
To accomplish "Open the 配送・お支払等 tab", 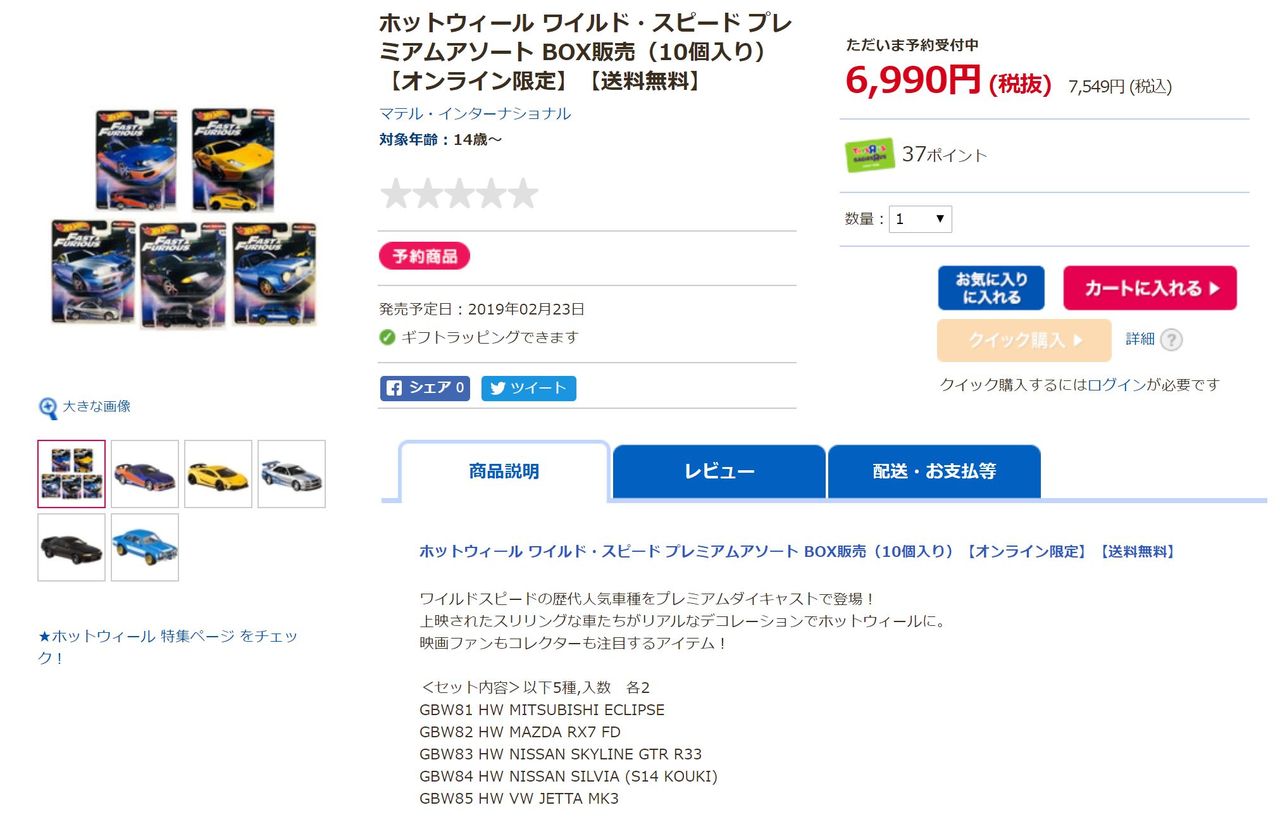I will [x=934, y=471].
